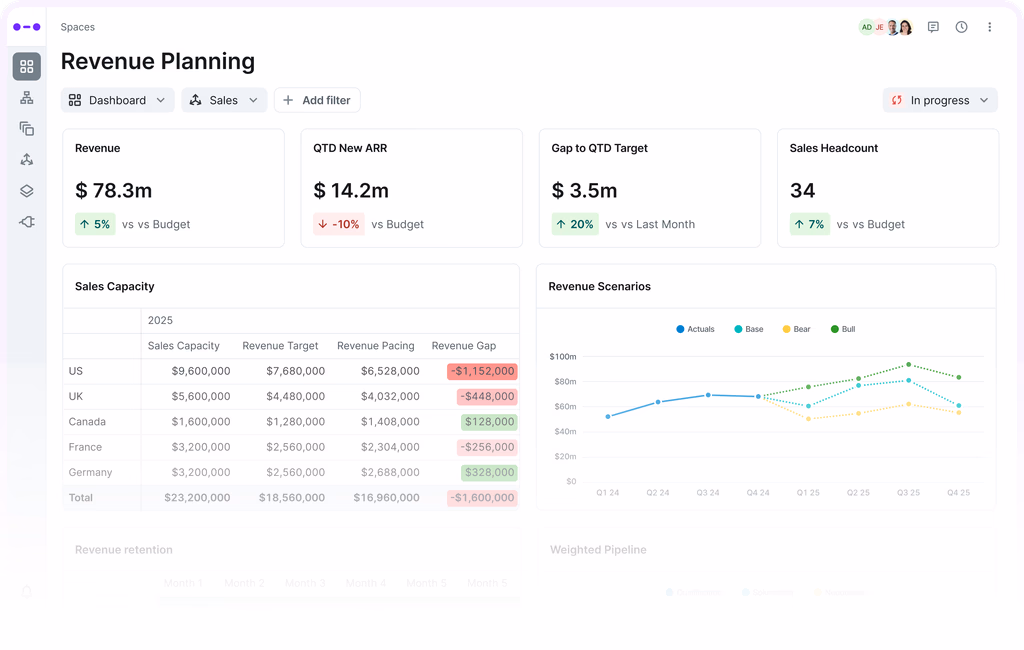
Task: Click the $1,408,000 revenue pacing cell
Action: pos(390,422)
